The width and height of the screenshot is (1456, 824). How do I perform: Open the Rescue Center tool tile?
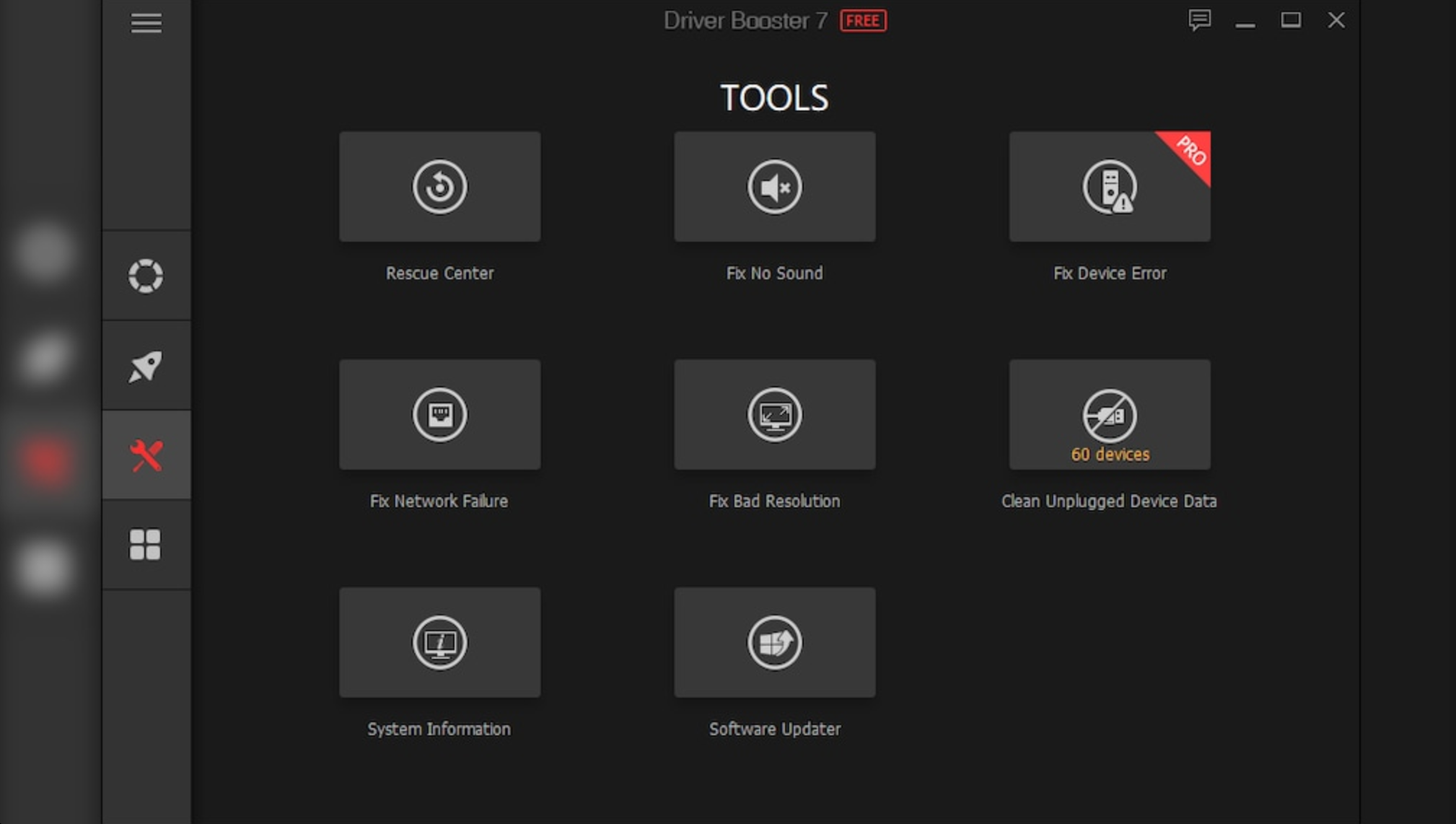point(439,187)
